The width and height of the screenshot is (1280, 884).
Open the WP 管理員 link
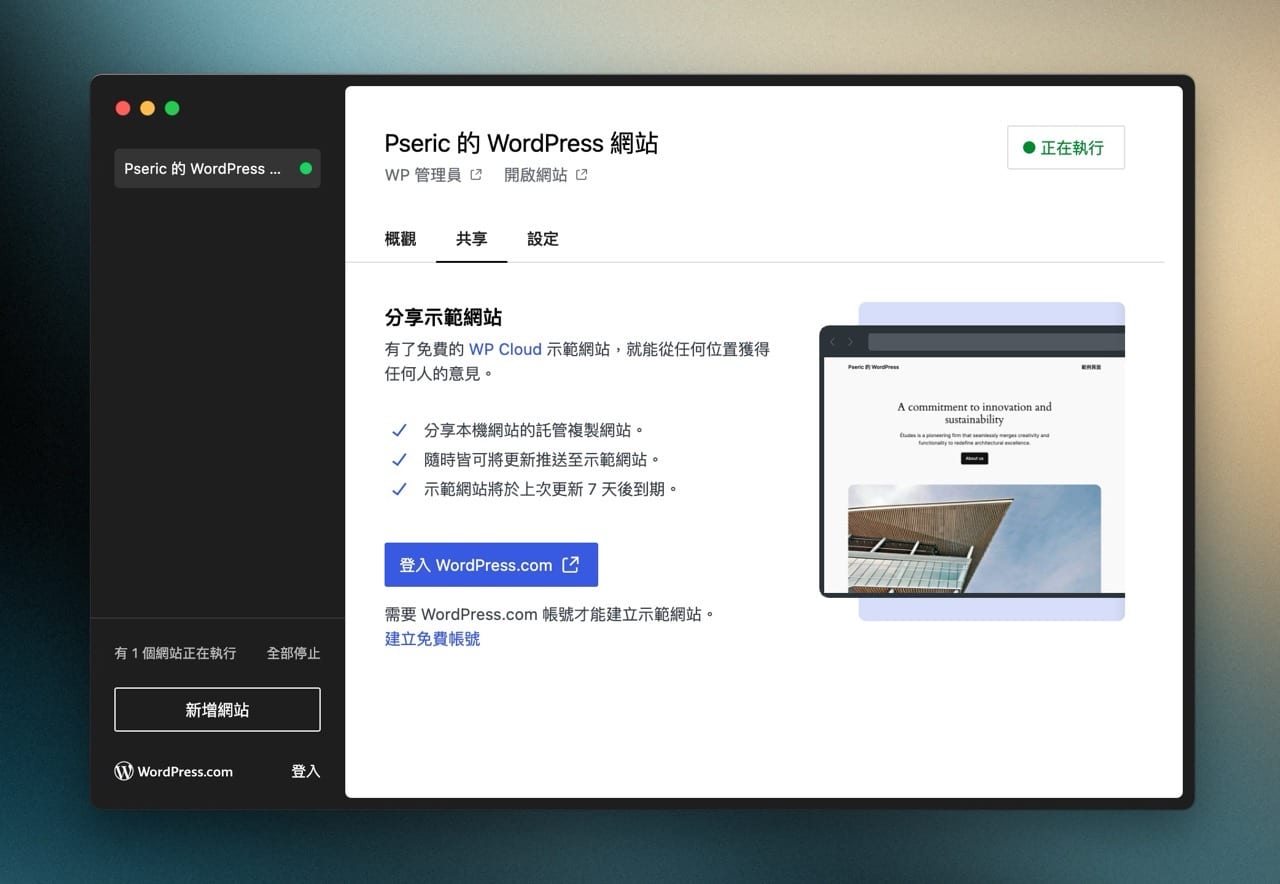point(423,175)
